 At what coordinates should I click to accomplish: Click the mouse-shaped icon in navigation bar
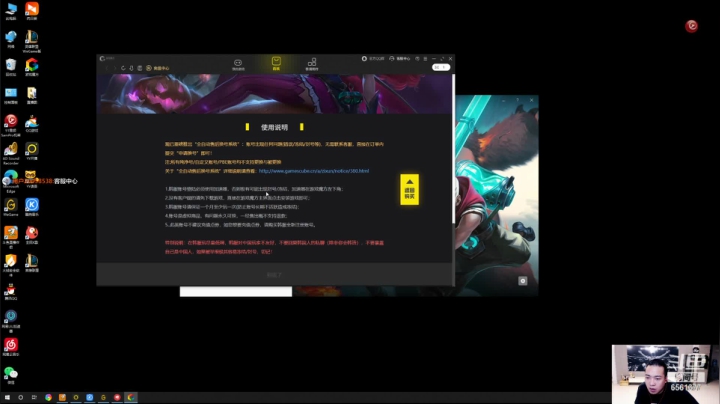pyautogui.click(x=131, y=68)
